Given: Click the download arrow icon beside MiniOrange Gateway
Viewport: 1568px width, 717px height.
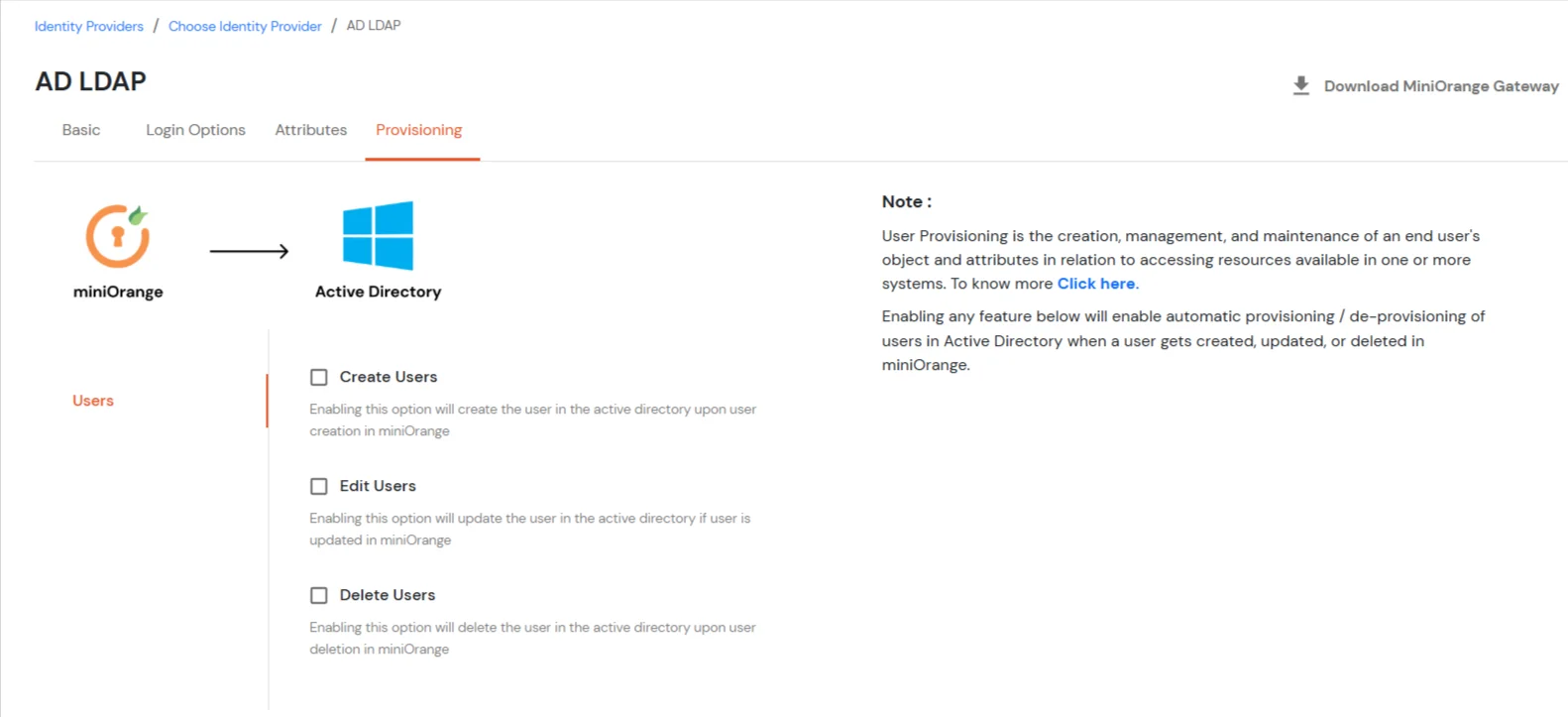Looking at the screenshot, I should click(x=1300, y=85).
